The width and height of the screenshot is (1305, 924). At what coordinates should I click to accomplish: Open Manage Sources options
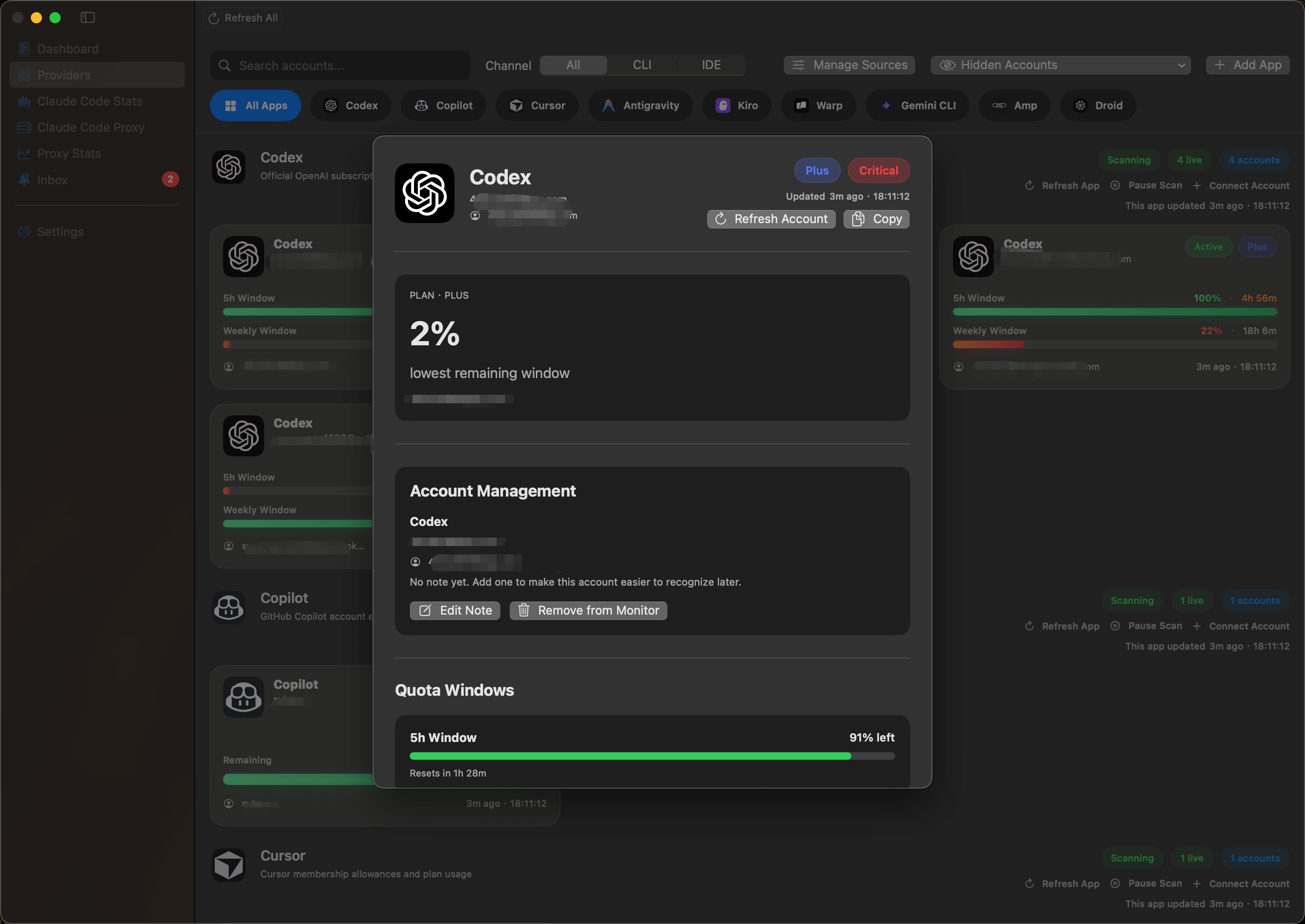849,65
